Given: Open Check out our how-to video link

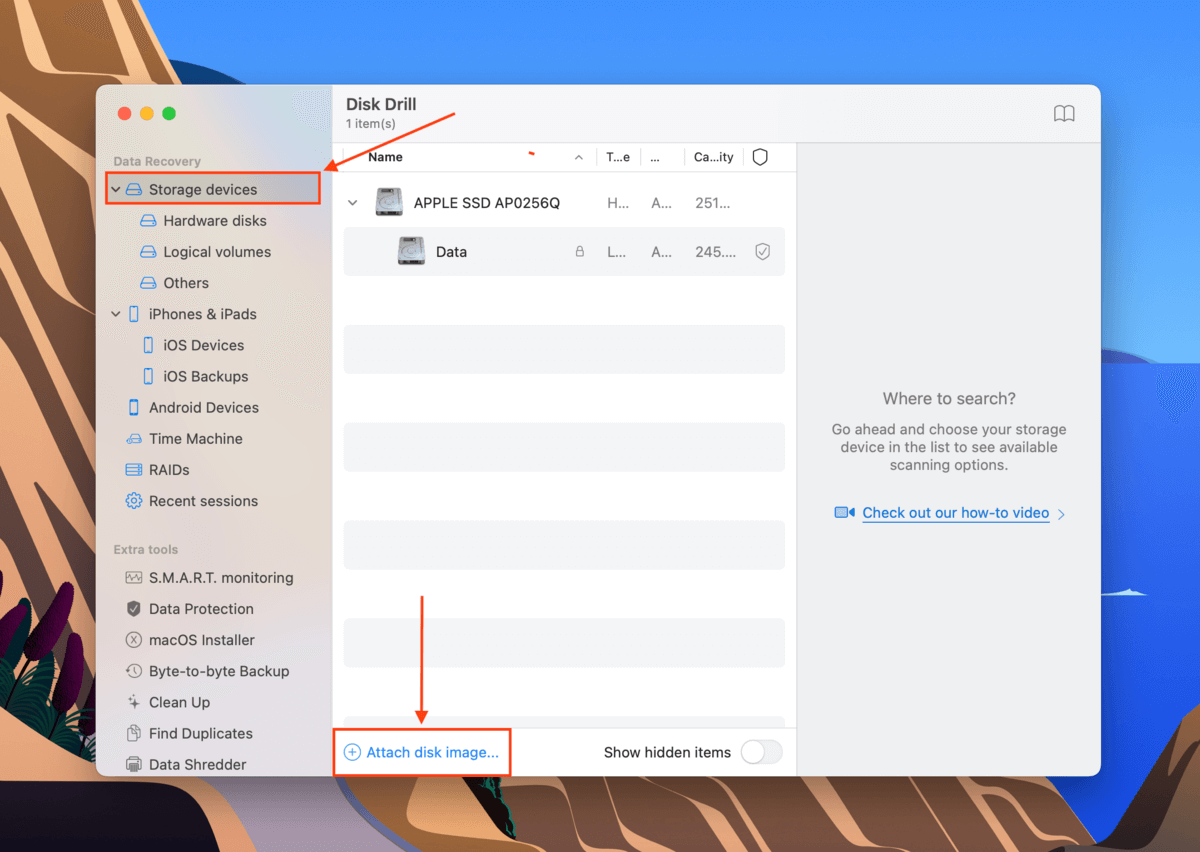Looking at the screenshot, I should point(956,513).
